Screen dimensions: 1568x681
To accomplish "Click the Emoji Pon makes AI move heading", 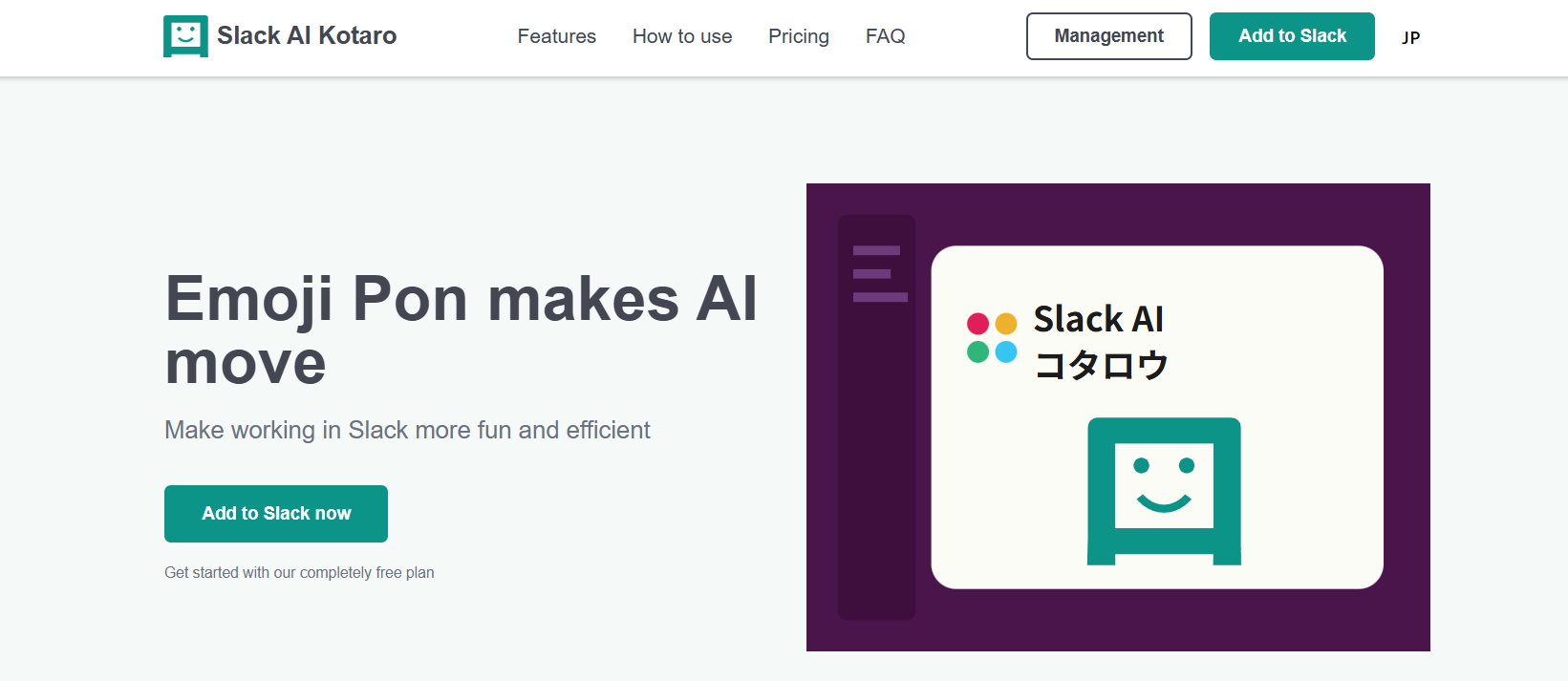I will [x=461, y=330].
